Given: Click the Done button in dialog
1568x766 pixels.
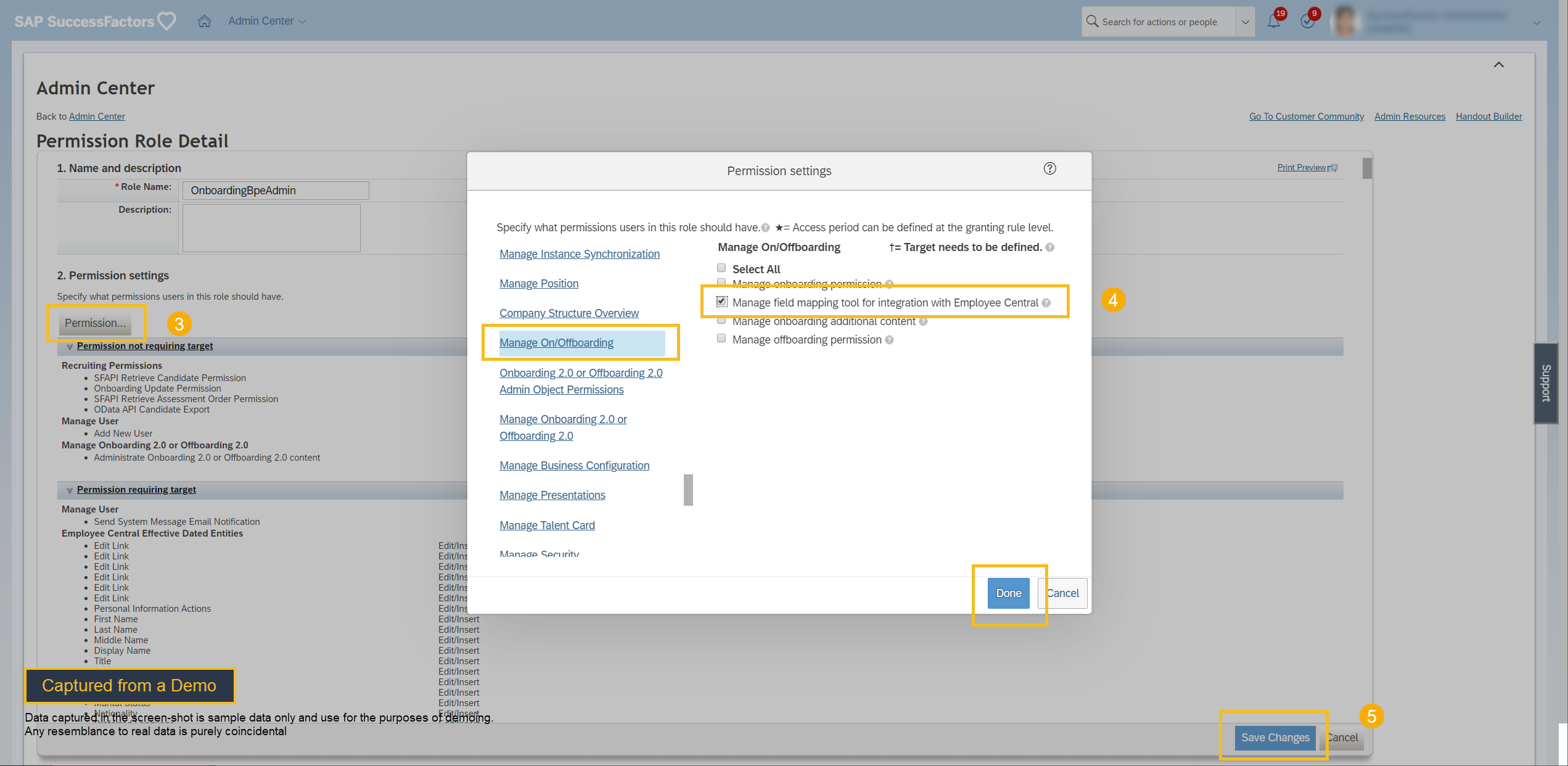Looking at the screenshot, I should click(x=1008, y=593).
